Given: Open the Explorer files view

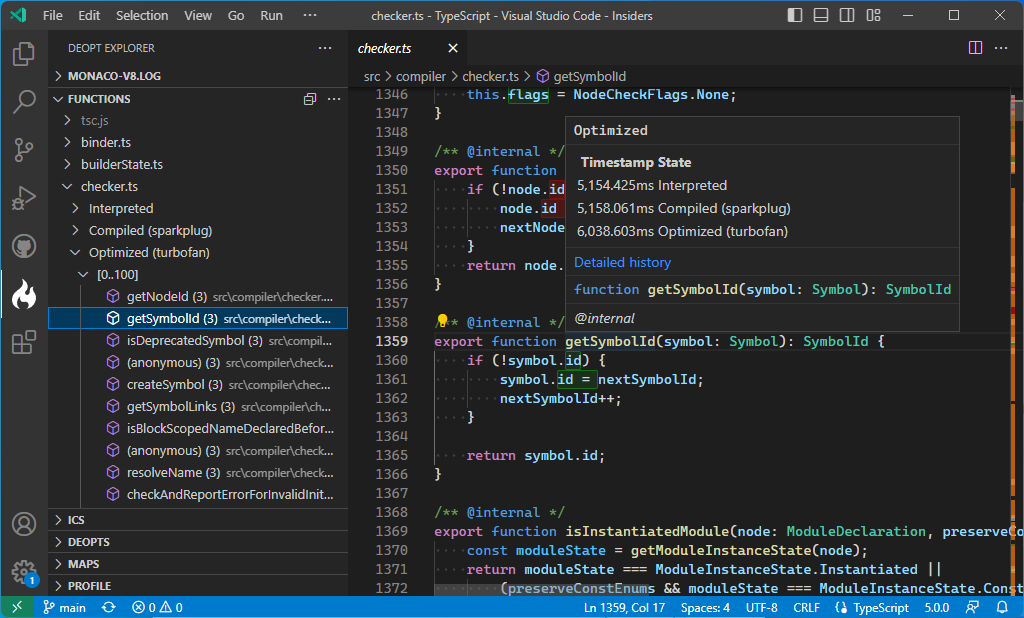Looking at the screenshot, I should [x=24, y=53].
